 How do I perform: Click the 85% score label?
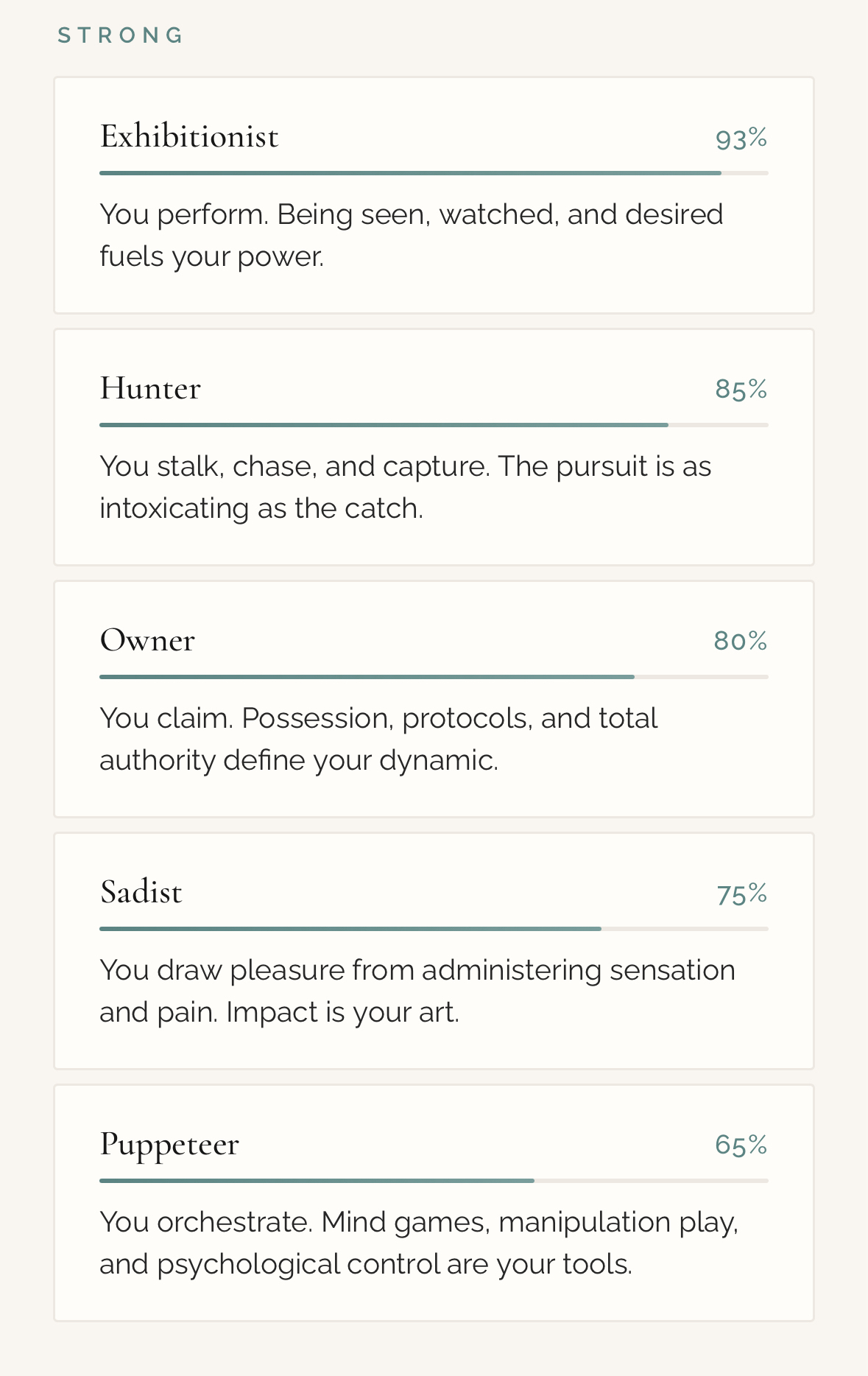pos(741,390)
